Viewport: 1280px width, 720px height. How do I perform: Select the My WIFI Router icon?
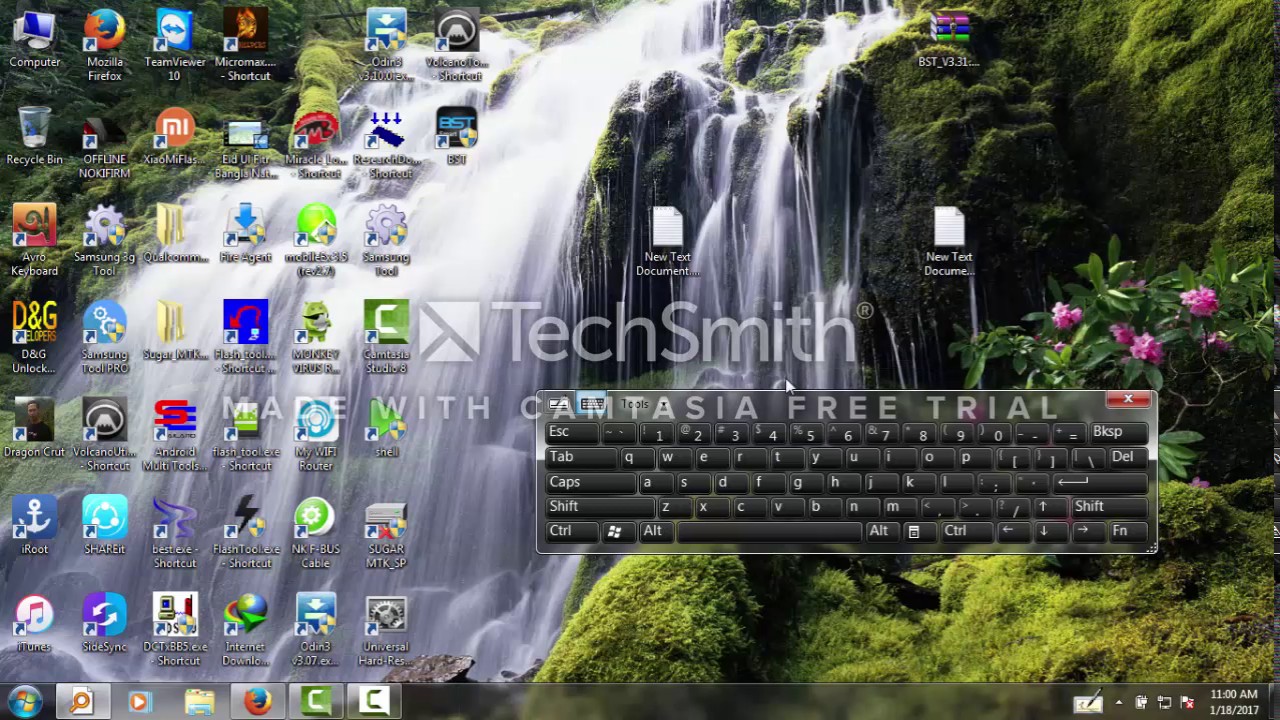pos(316,436)
